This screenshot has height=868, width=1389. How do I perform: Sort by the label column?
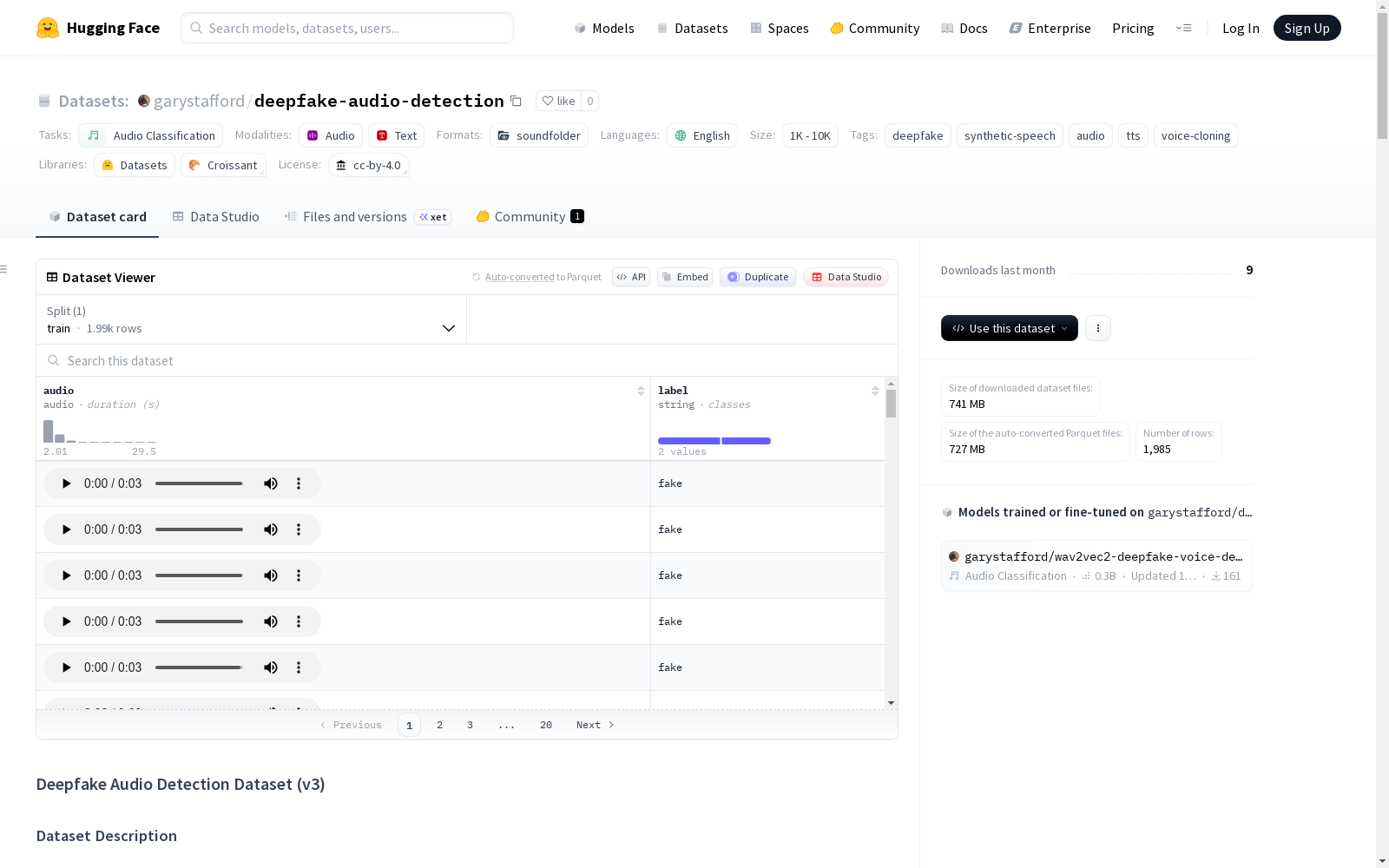pyautogui.click(x=875, y=391)
